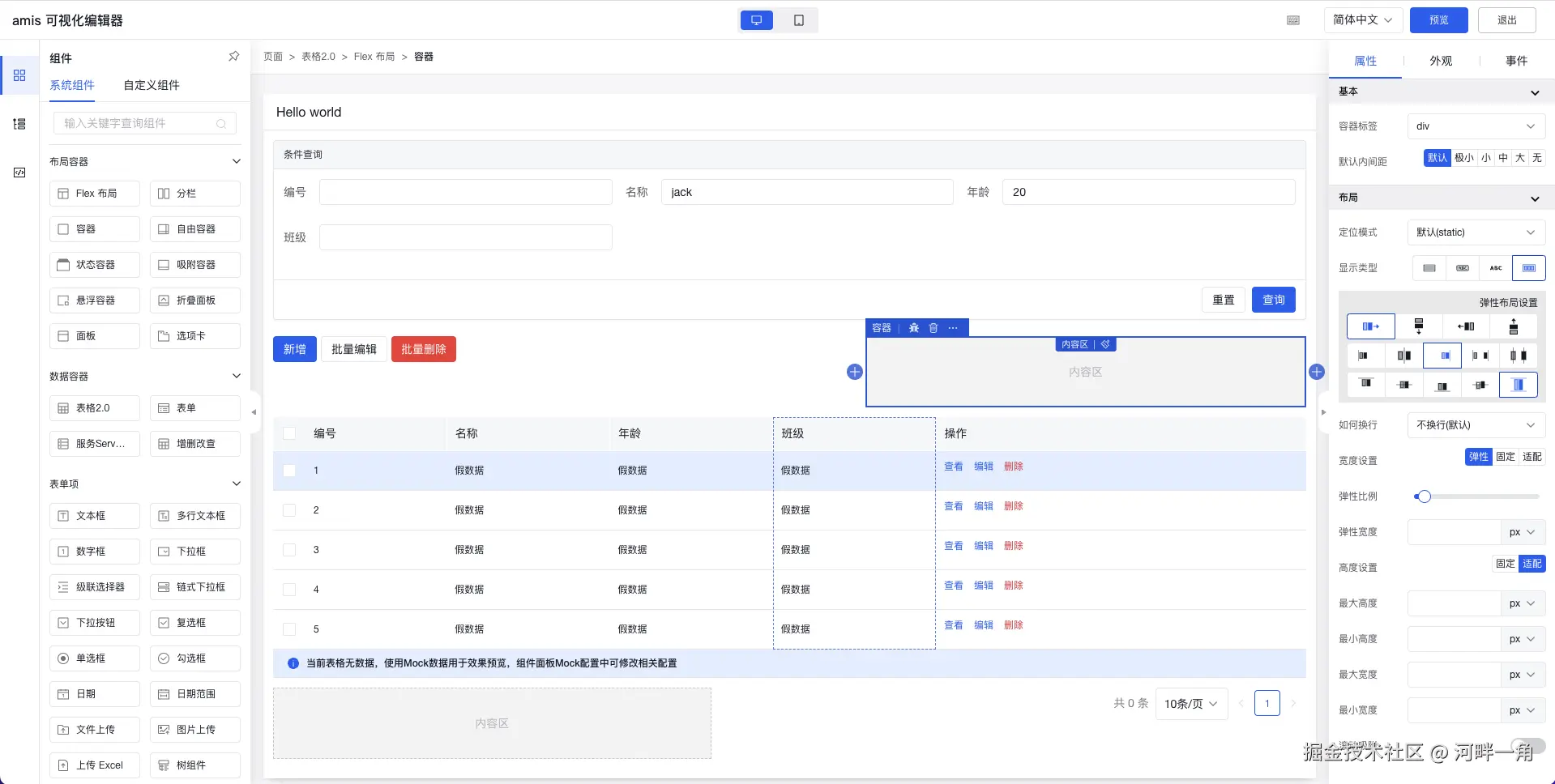
Task: Click the 查询 search button
Action: [1274, 300]
